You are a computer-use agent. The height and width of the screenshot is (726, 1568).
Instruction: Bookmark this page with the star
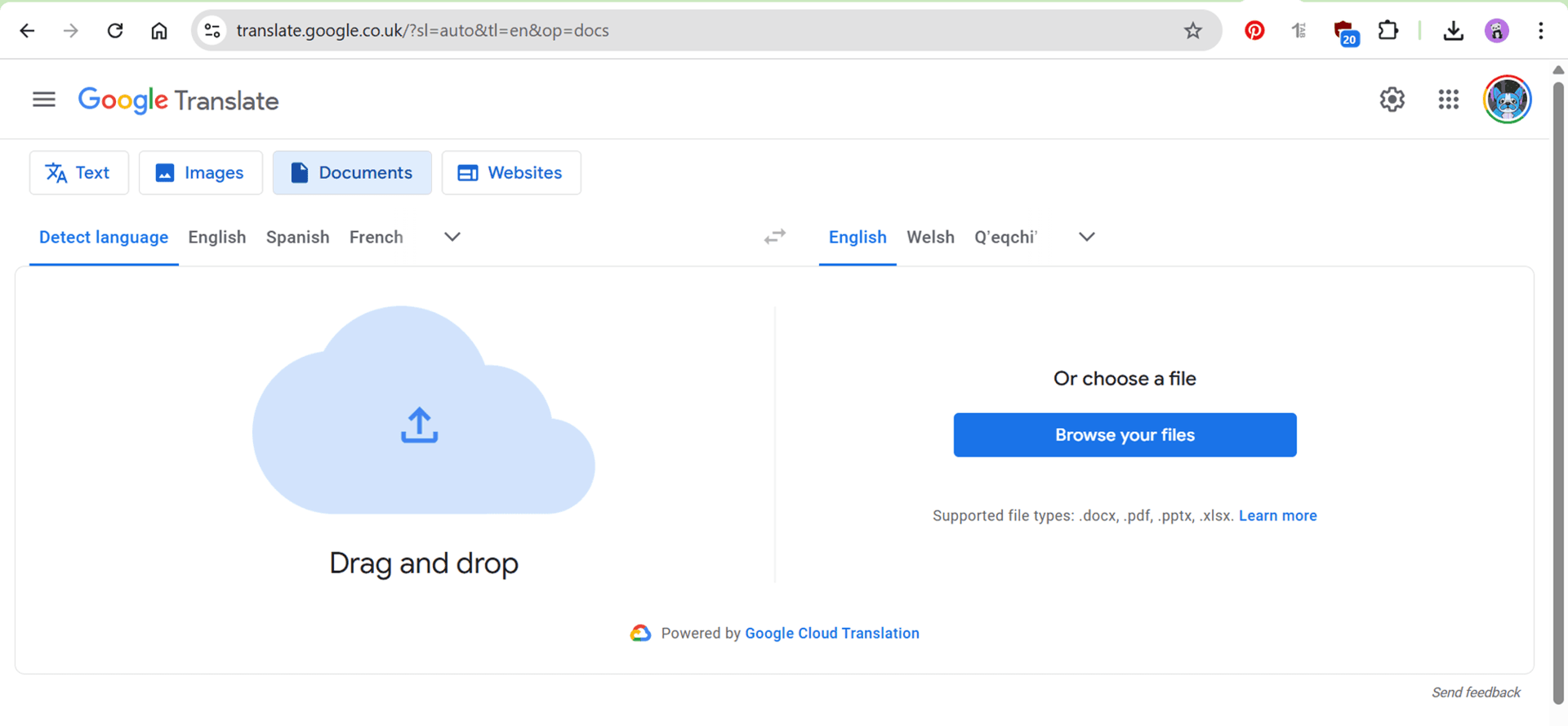pyautogui.click(x=1192, y=31)
